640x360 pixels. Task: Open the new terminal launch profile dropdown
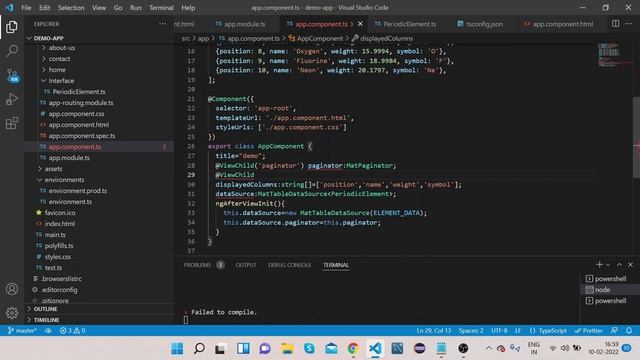point(608,264)
